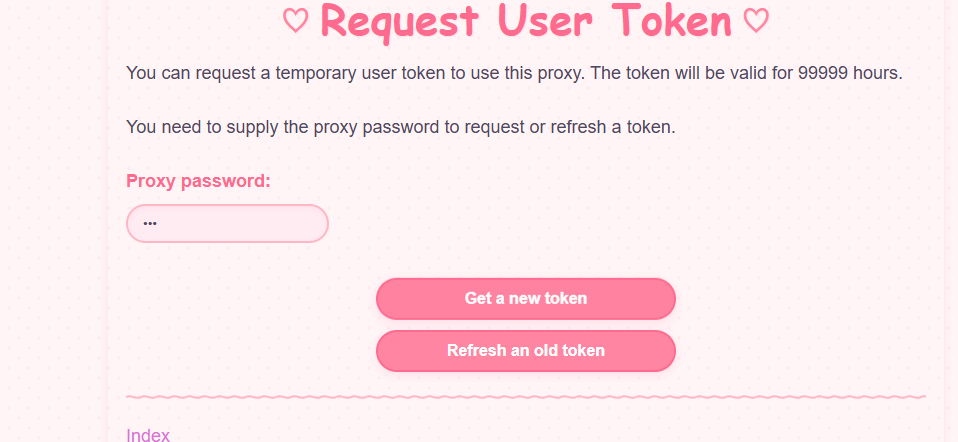Image resolution: width=958 pixels, height=442 pixels.
Task: Click the masked dots in password field
Action: click(x=150, y=224)
